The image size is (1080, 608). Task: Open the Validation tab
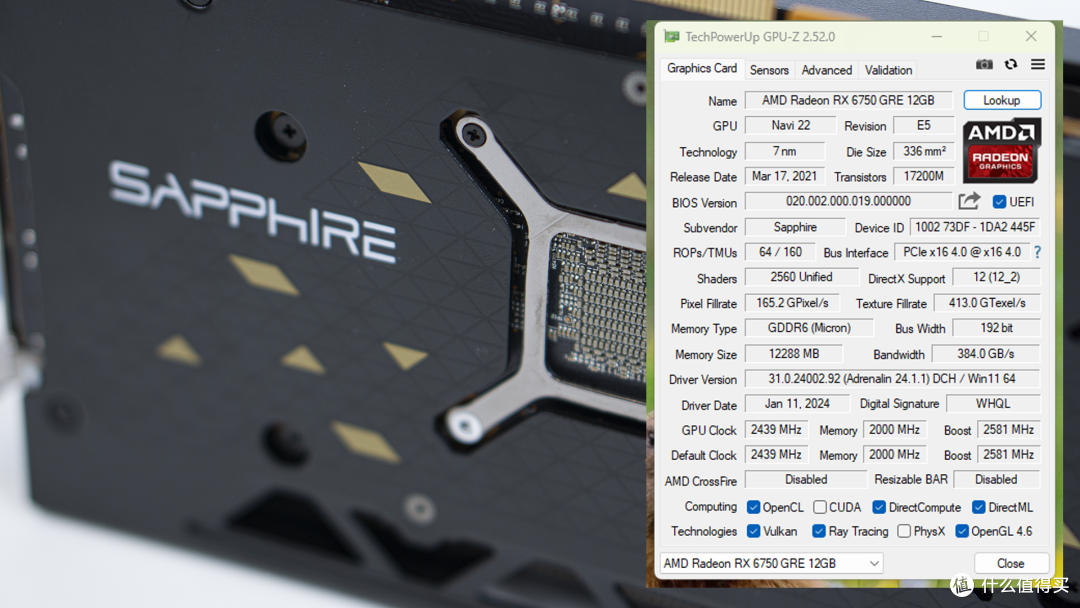tap(888, 70)
